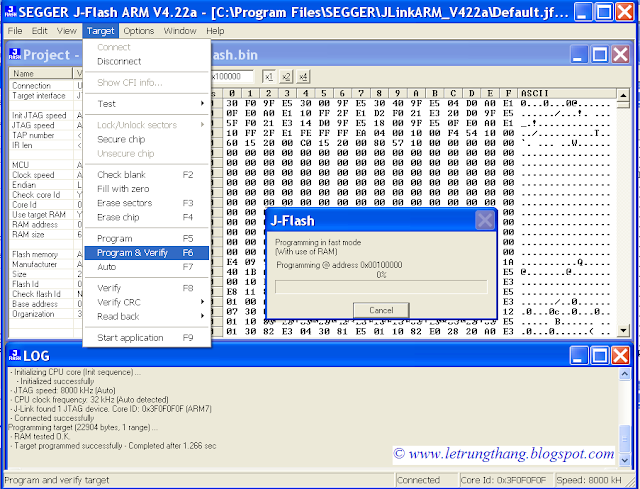Open the File menu
This screenshot has height=489, width=640.
click(x=15, y=31)
